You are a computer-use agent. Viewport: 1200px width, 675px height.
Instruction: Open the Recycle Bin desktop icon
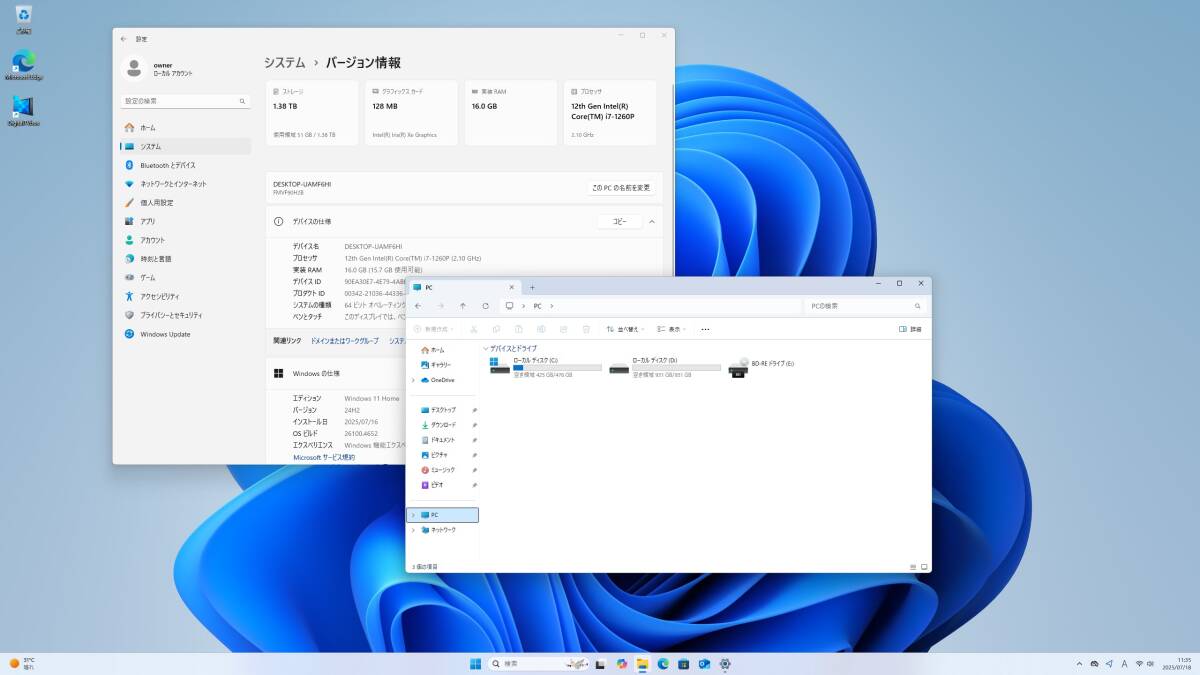(x=23, y=20)
